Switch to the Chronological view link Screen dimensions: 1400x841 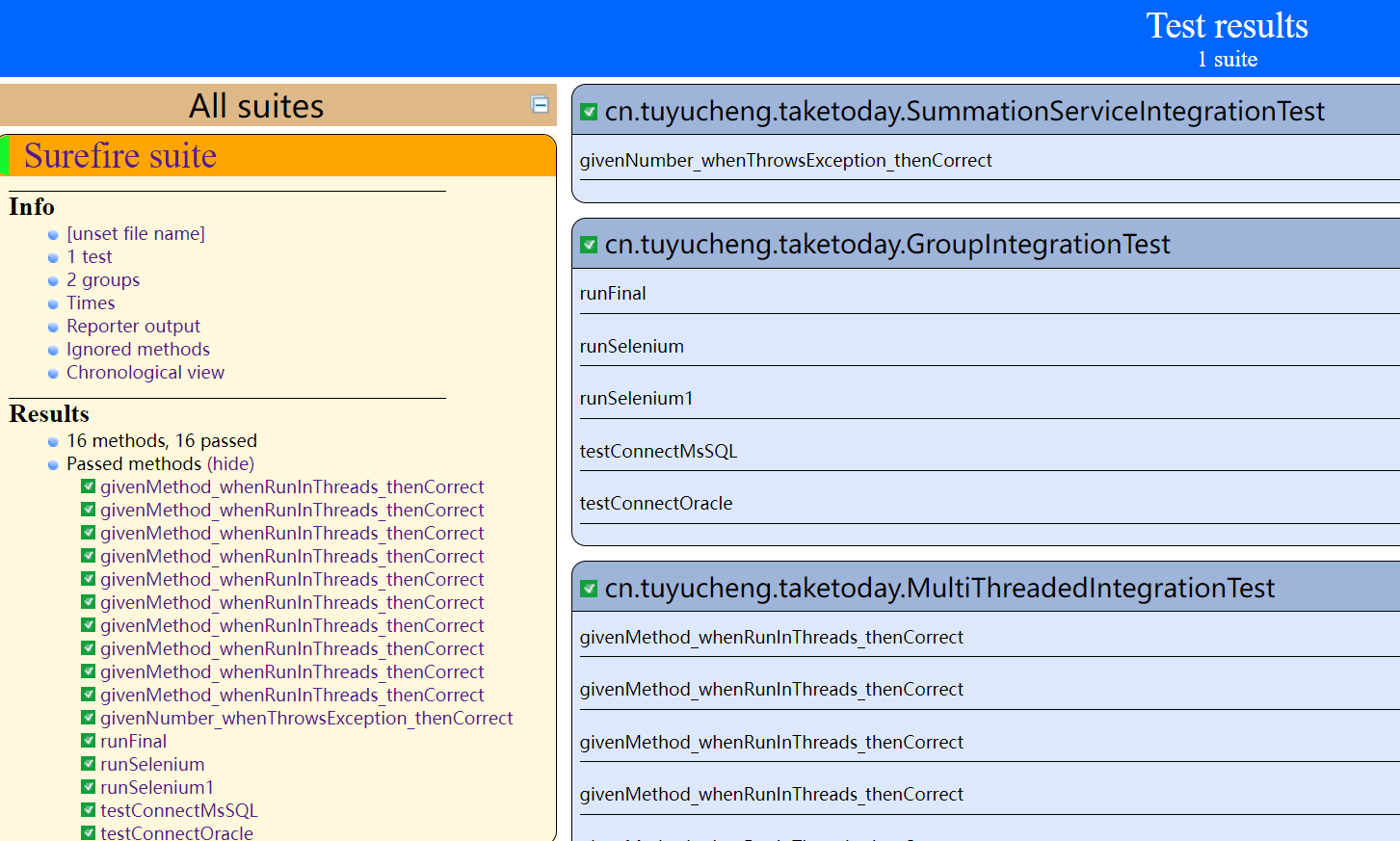pyautogui.click(x=145, y=372)
